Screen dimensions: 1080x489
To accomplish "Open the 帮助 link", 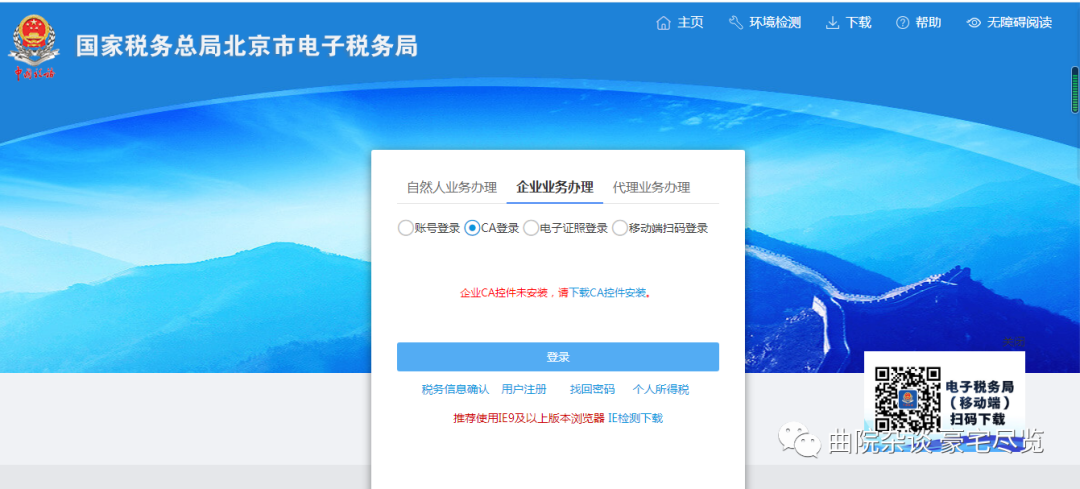I will [928, 23].
